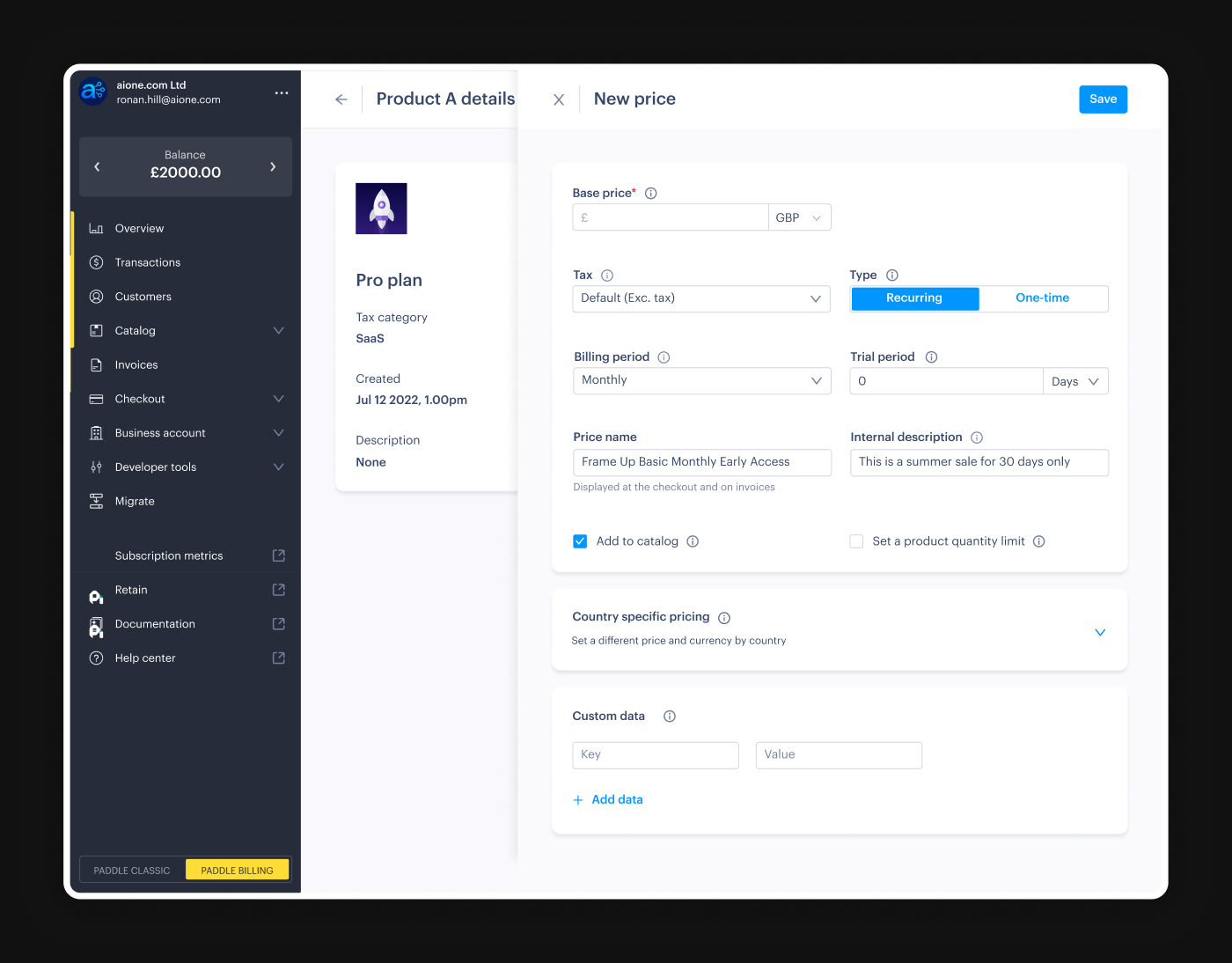Click the Price name input field
Viewport: 1232px width, 963px height.
(x=701, y=462)
